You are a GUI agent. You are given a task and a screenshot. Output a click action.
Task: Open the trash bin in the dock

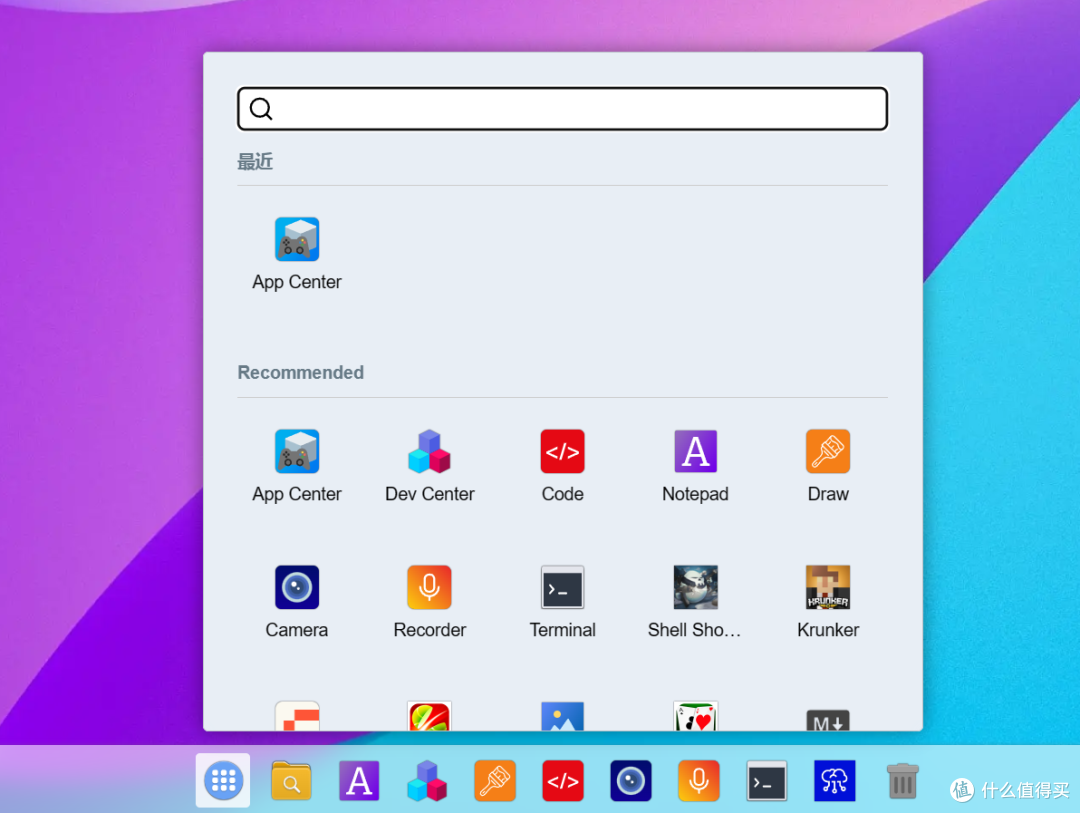point(902,781)
